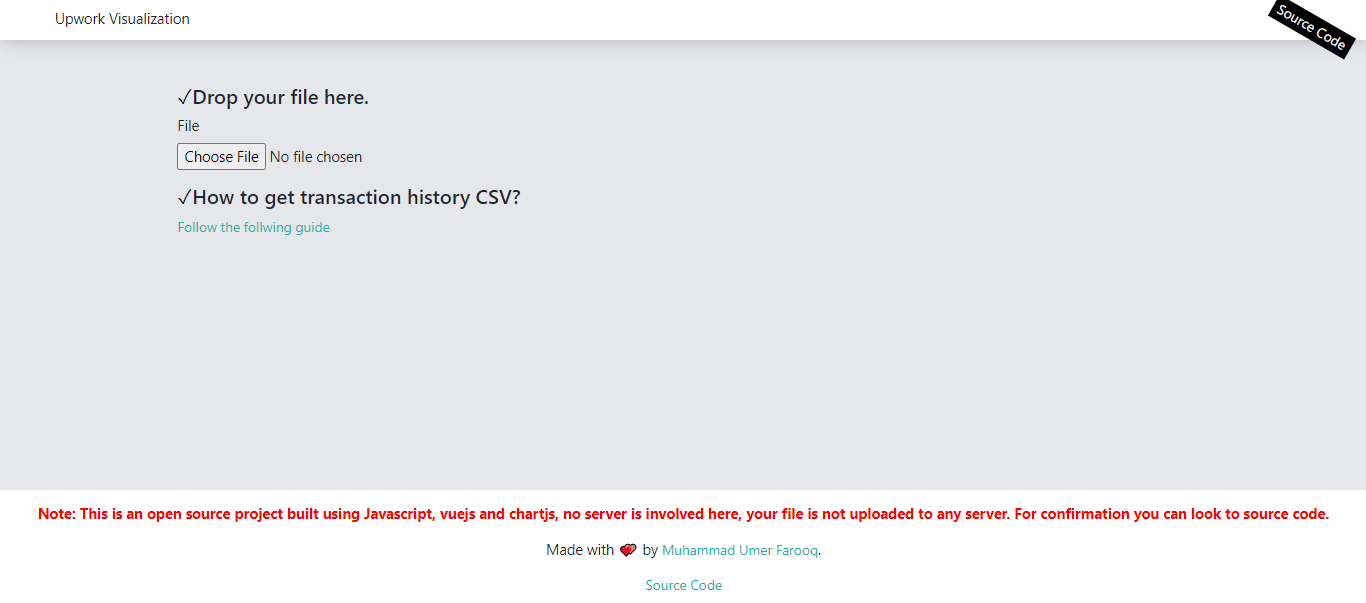Click the 'Note:' word starting the red notice
The image size is (1366, 603).
point(57,514)
